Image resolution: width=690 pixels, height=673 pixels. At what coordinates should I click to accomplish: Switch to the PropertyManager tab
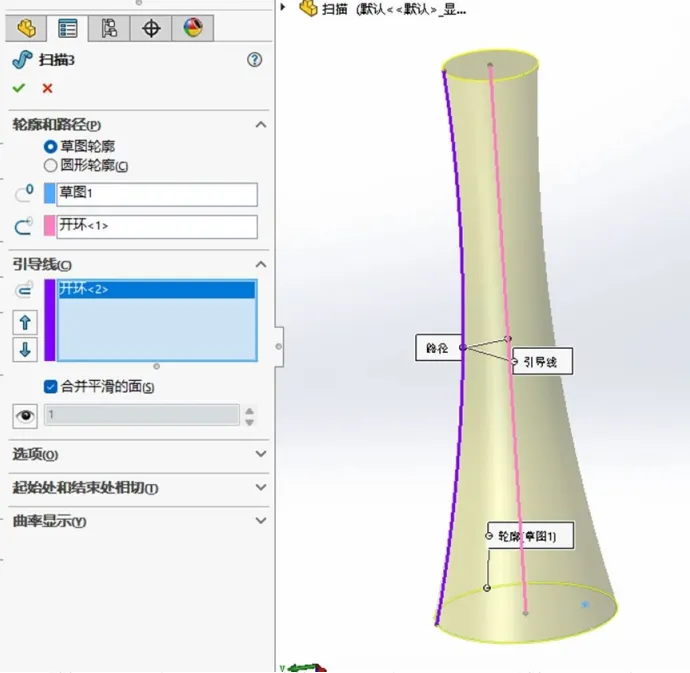point(67,29)
